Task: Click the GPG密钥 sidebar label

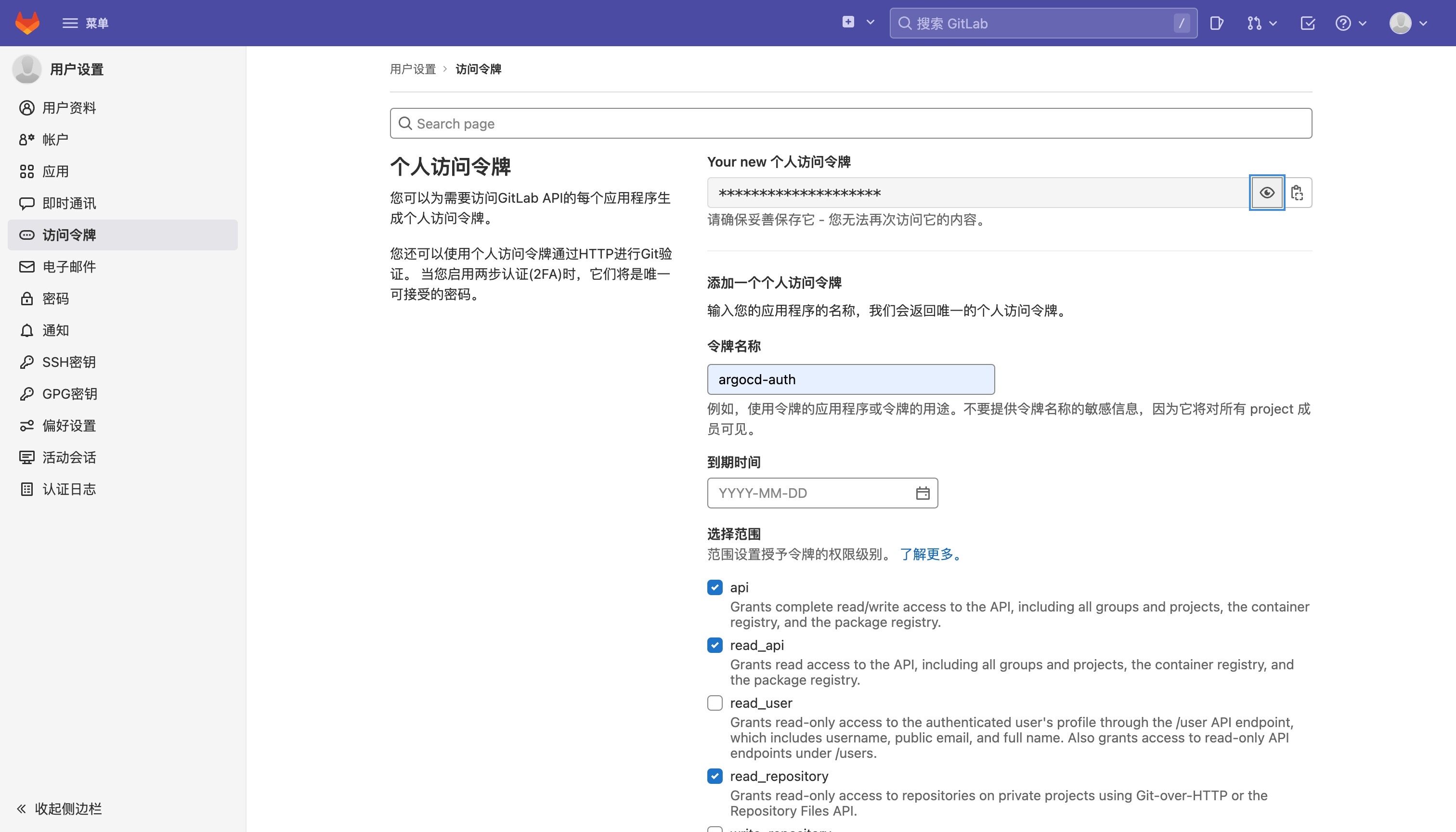Action: point(70,394)
